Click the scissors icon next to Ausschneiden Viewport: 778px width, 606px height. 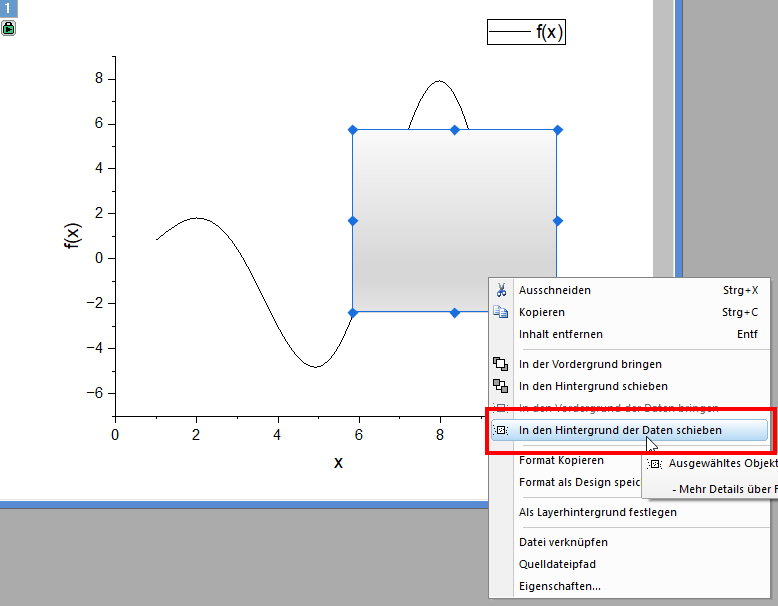pyautogui.click(x=501, y=290)
